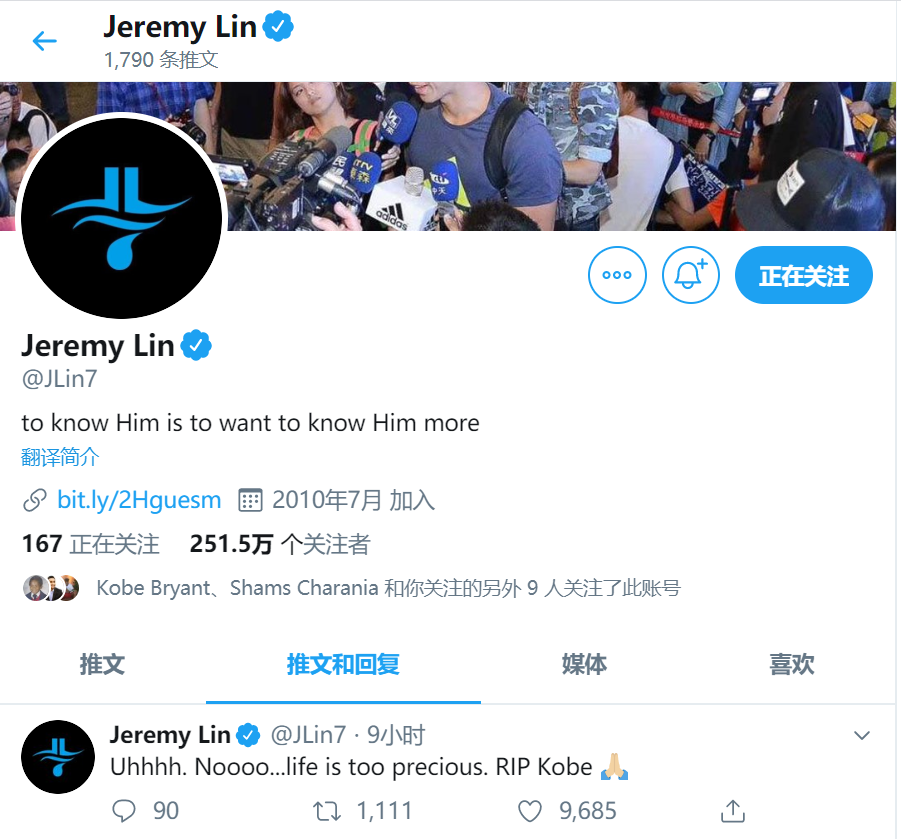Open the 喜欢 tab
901x839 pixels.
[791, 664]
